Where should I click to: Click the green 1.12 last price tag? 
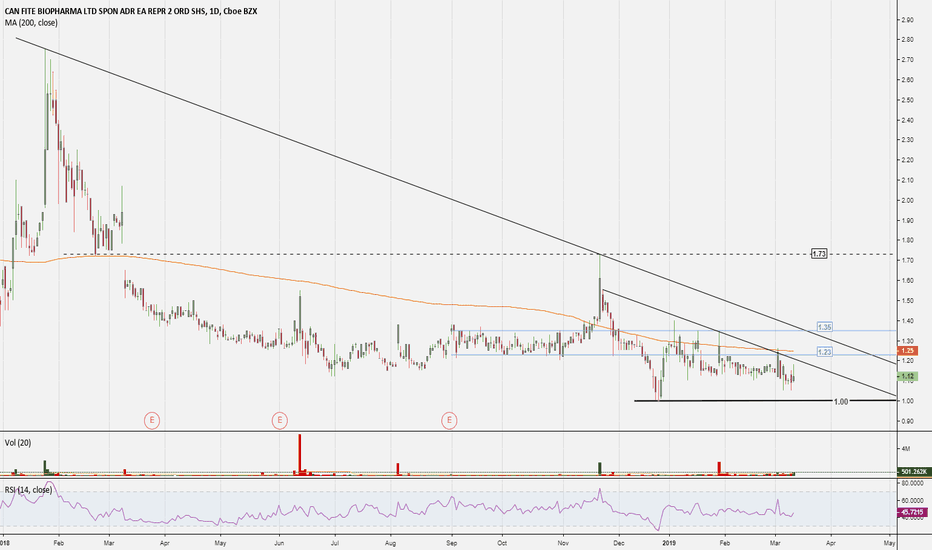(x=908, y=376)
